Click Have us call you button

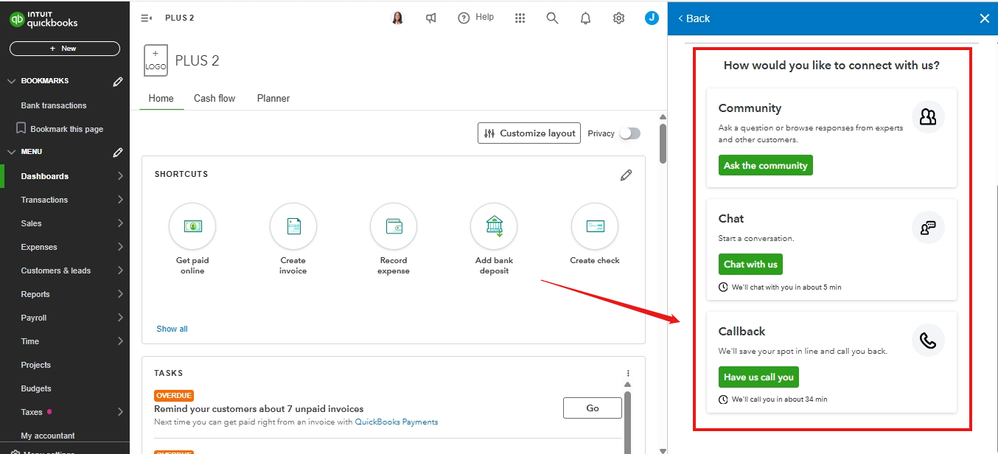(x=759, y=377)
